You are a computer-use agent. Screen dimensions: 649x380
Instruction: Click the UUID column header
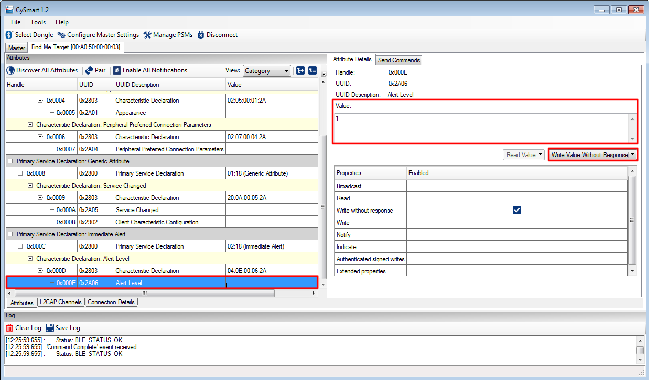click(x=96, y=85)
